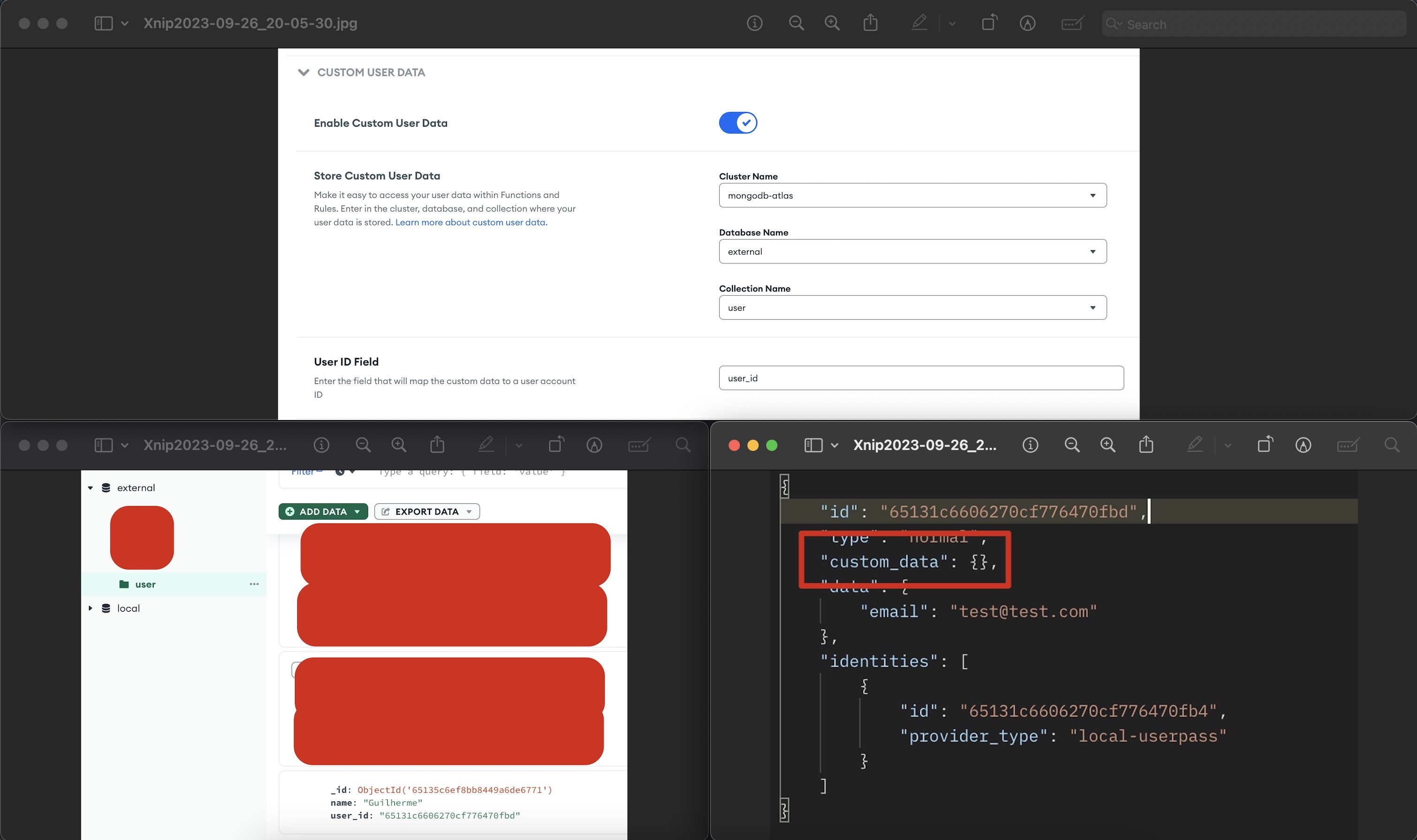Zoom in on the bottom-right Preview window
The width and height of the screenshot is (1417, 840).
[1108, 445]
